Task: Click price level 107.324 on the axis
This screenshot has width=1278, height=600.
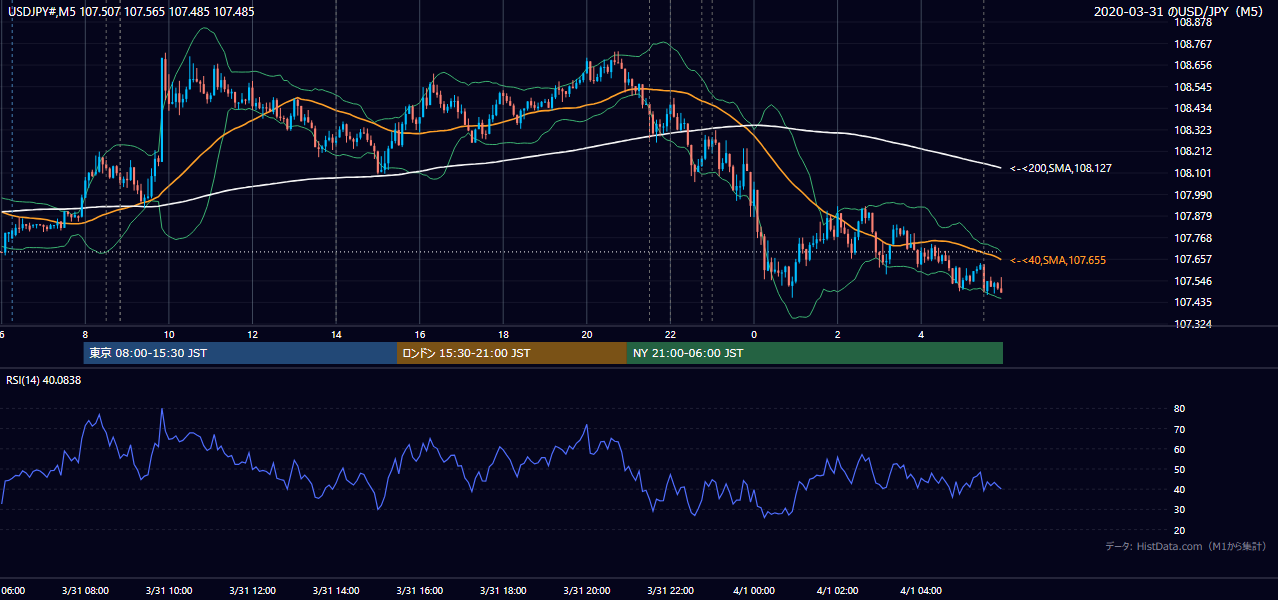Action: pyautogui.click(x=1193, y=324)
